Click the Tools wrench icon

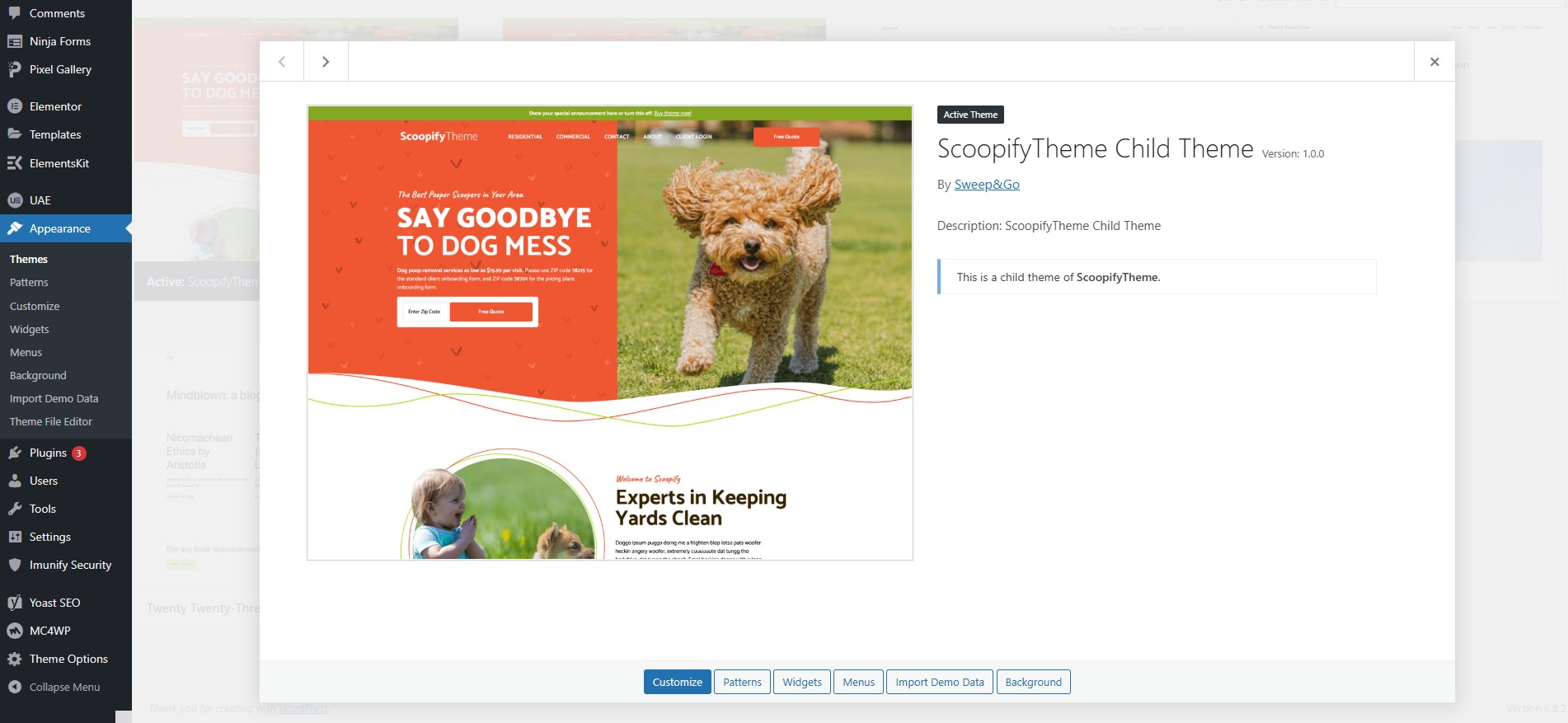tap(15, 509)
